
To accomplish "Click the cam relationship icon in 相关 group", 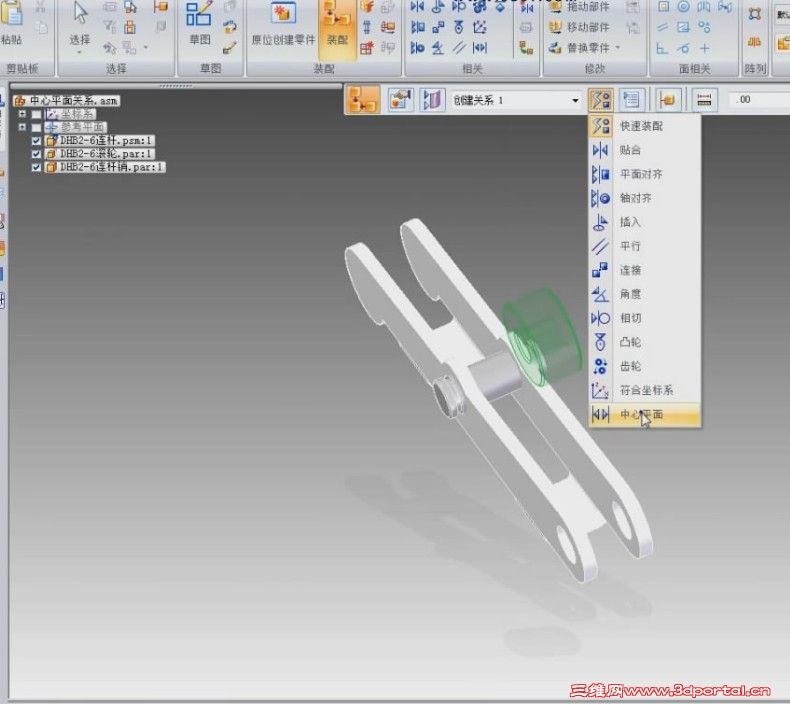I will (x=458, y=27).
